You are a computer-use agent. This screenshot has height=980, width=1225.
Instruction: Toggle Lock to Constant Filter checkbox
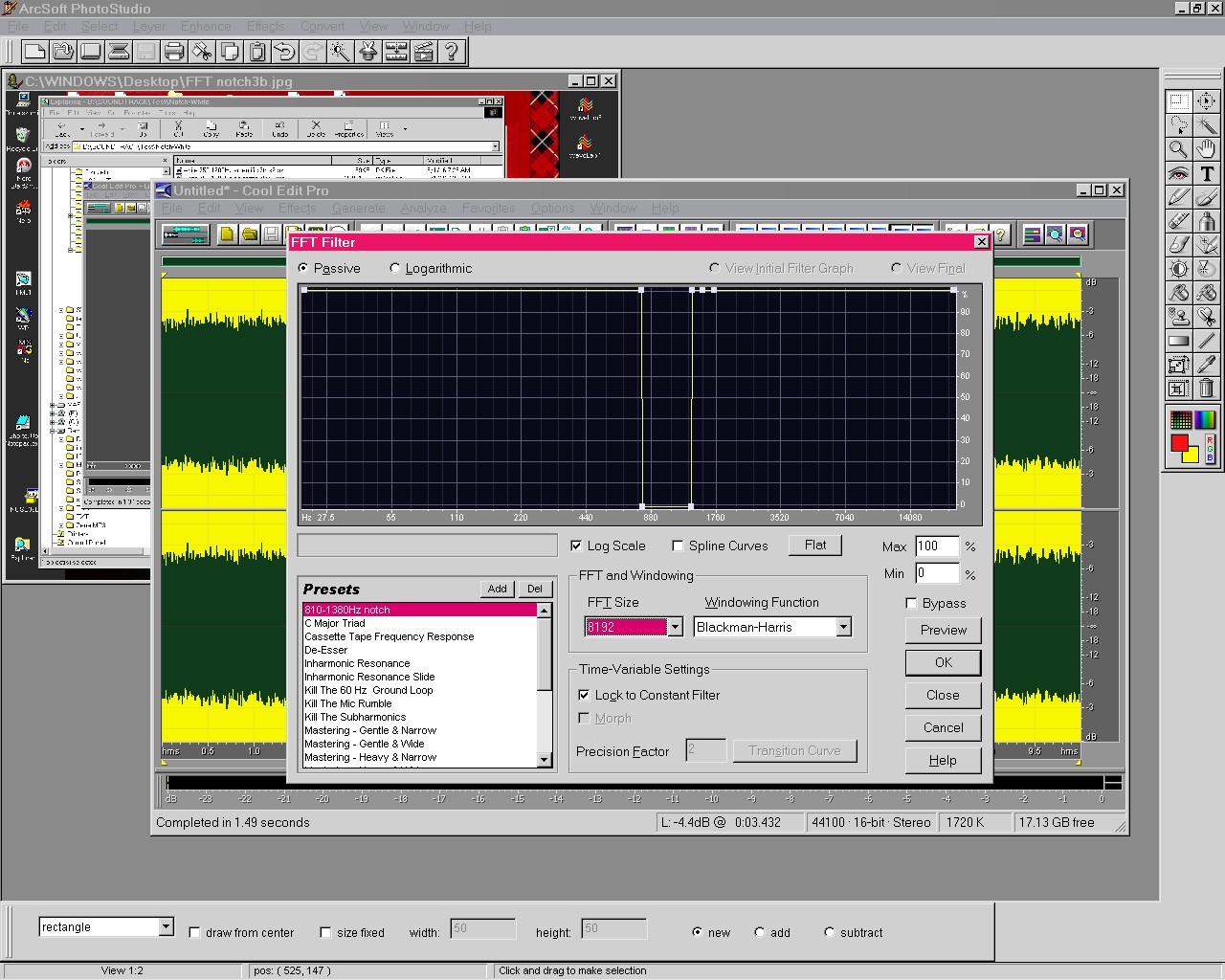click(x=584, y=695)
